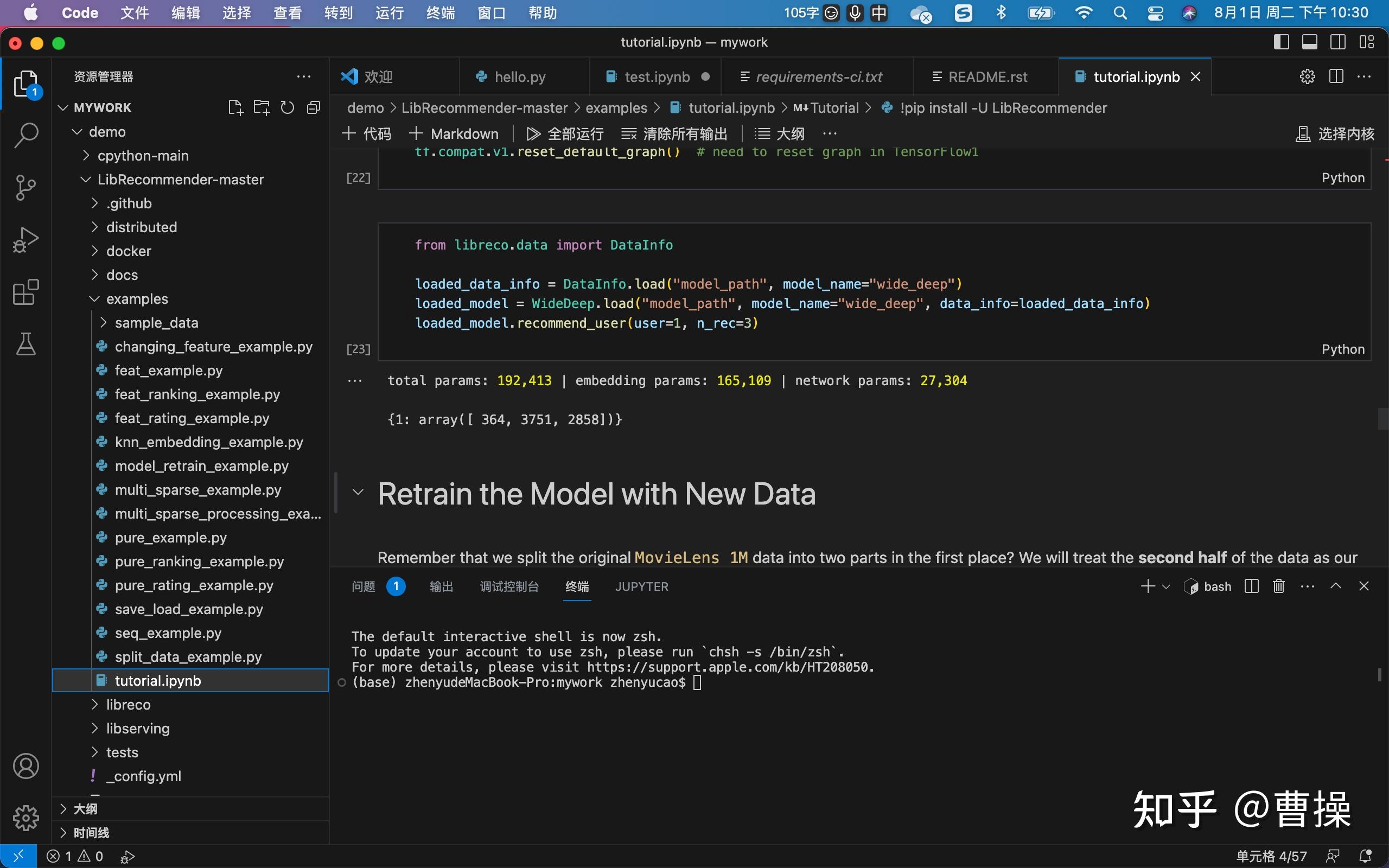Switch to README.rst tab

tap(986, 76)
